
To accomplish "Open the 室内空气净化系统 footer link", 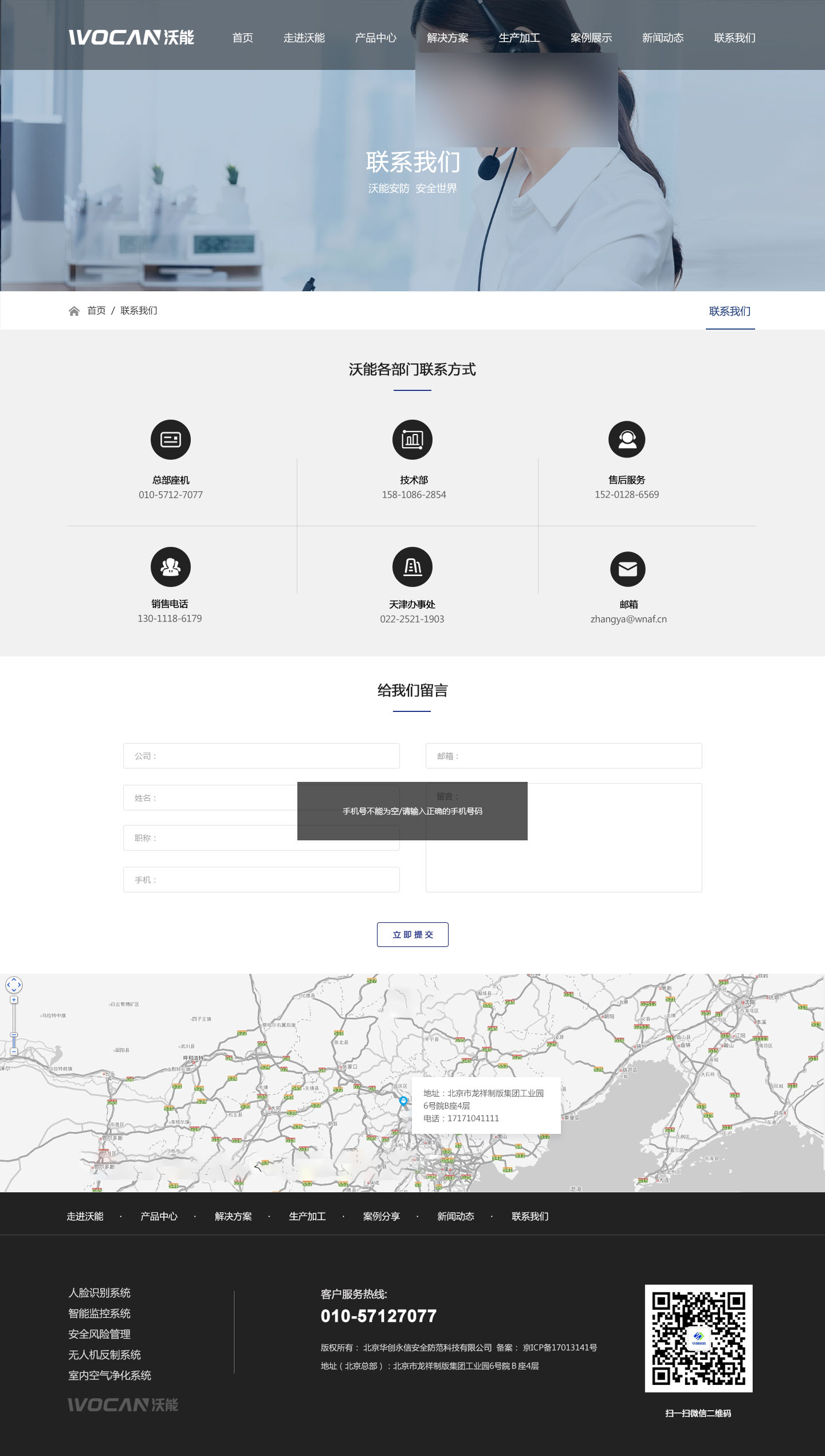I will coord(110,1375).
